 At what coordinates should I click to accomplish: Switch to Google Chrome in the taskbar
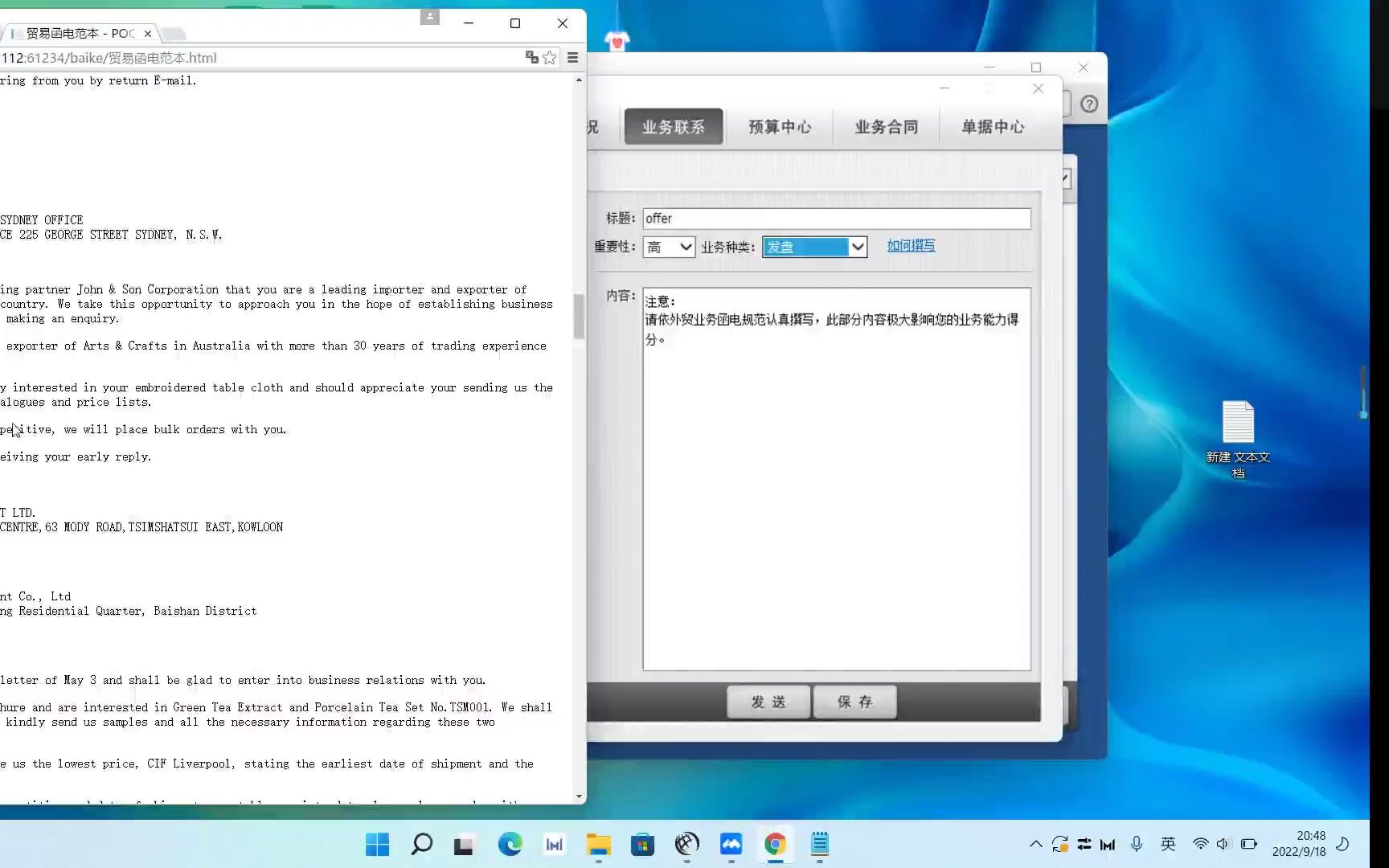tap(775, 844)
